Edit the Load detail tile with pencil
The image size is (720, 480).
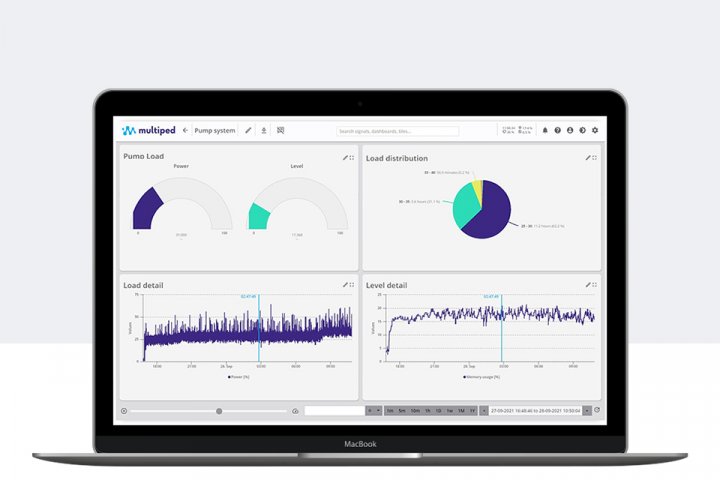pos(345,285)
